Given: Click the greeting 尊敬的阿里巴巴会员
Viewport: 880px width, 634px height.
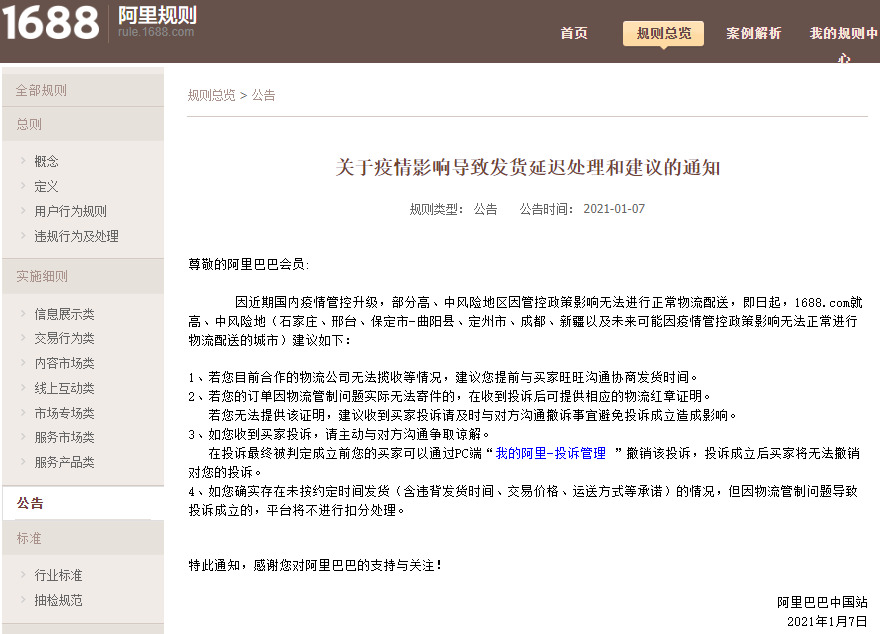Looking at the screenshot, I should [248, 264].
